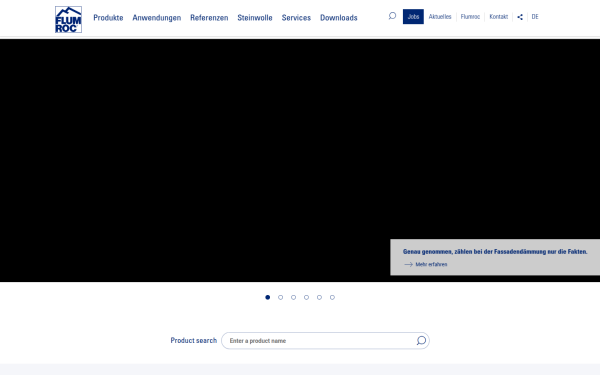Focus the Enter a product name field

(325, 341)
